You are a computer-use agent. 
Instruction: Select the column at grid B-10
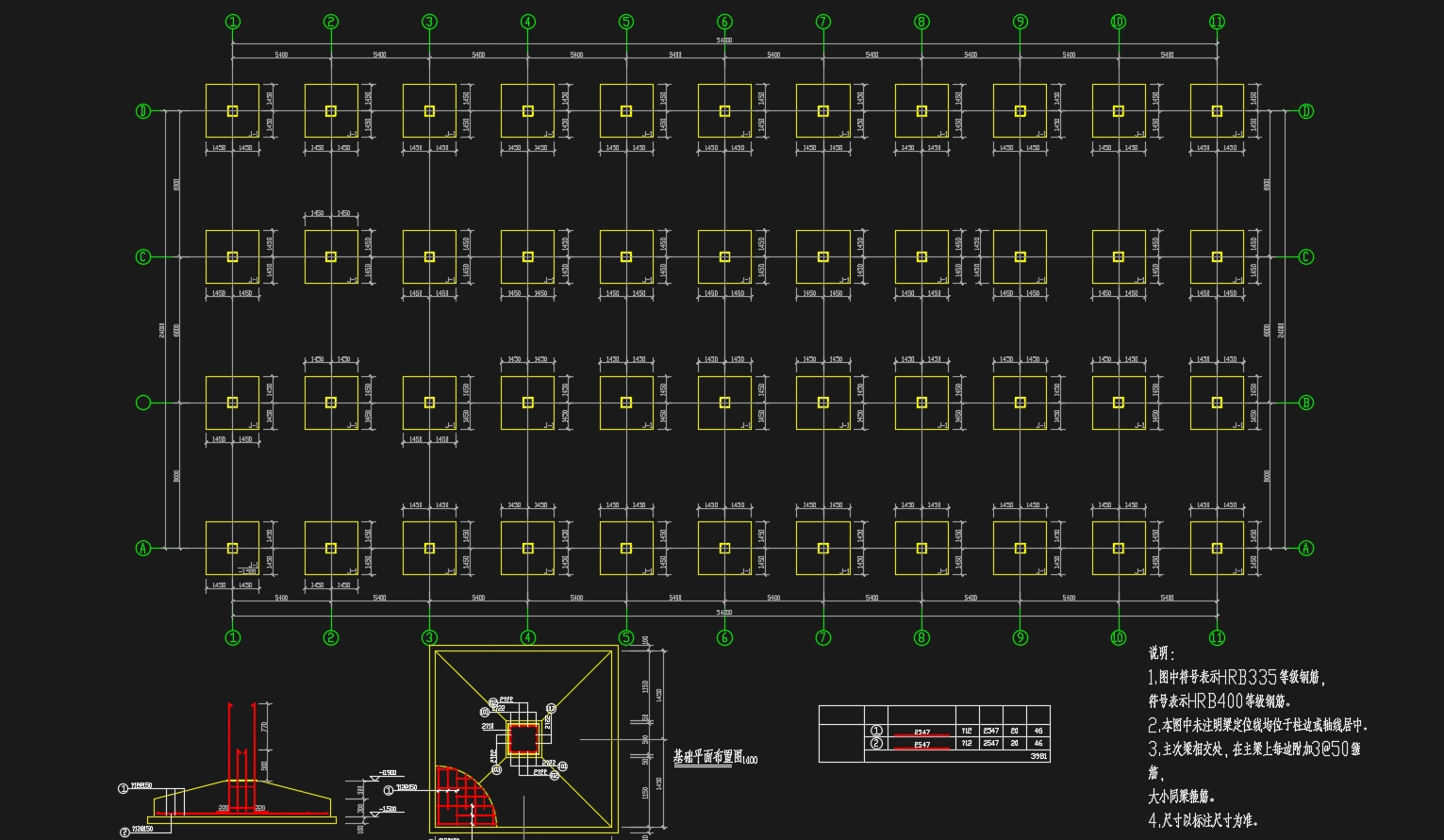pos(1119,403)
